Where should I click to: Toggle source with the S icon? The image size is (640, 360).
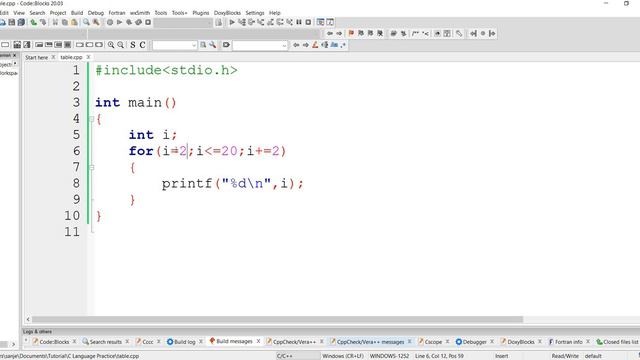pyautogui.click(x=133, y=45)
